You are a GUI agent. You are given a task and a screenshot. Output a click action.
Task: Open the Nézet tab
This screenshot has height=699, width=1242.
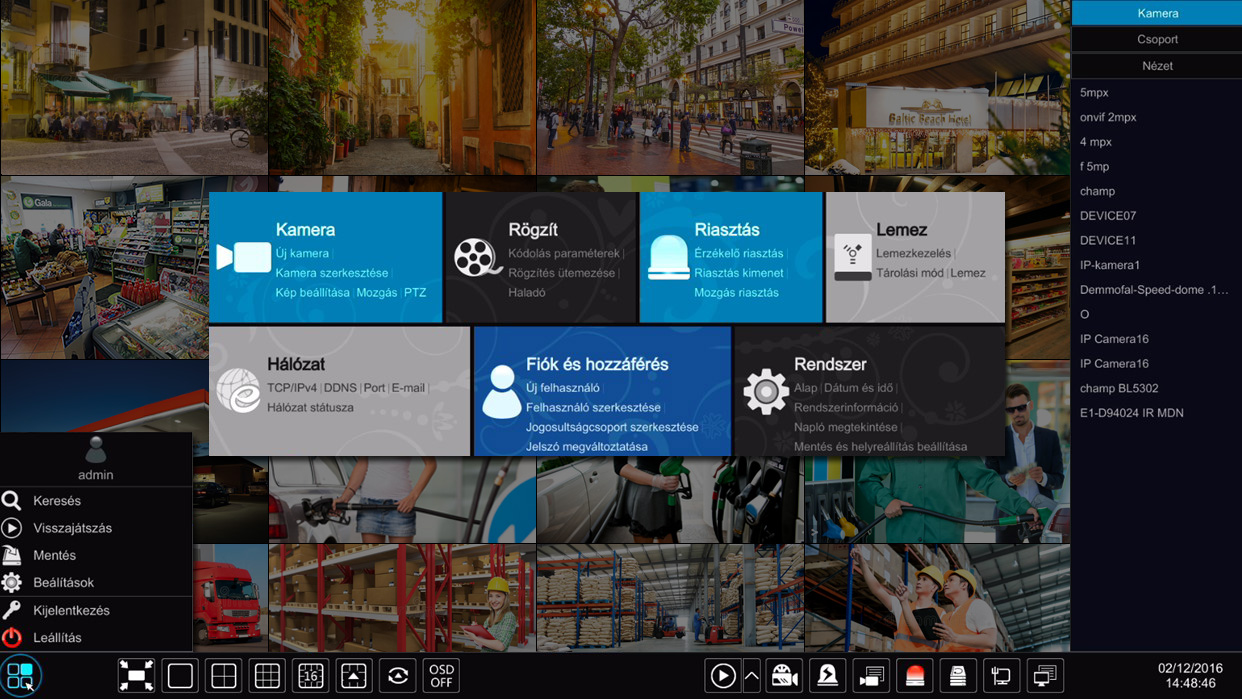pyautogui.click(x=1157, y=65)
